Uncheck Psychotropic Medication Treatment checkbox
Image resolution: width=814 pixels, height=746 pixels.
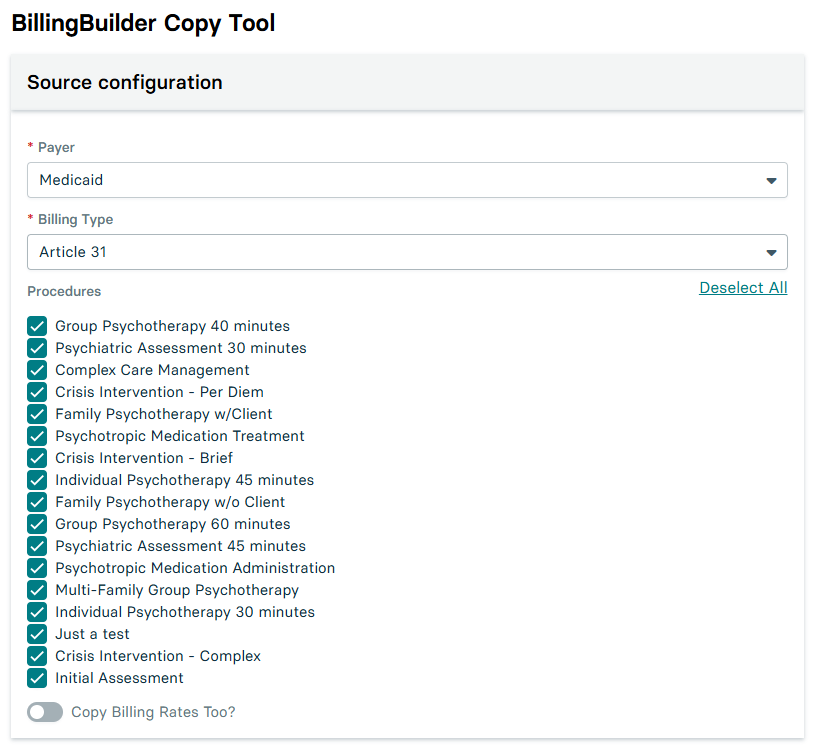click(x=37, y=436)
